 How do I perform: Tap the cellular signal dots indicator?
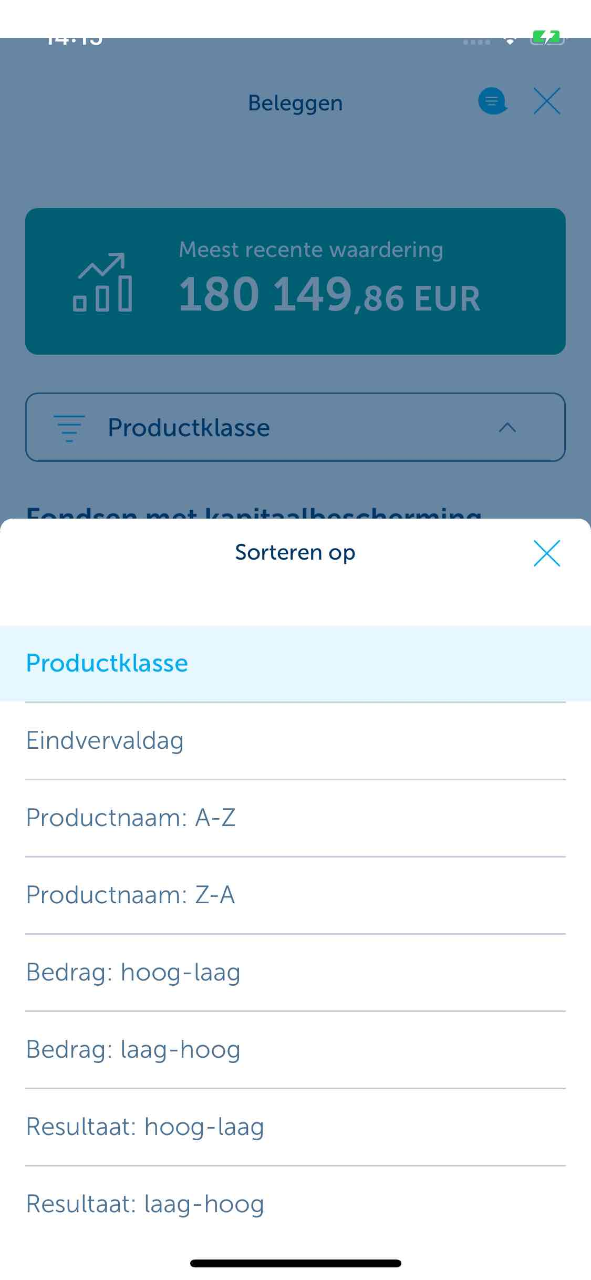[x=477, y=41]
